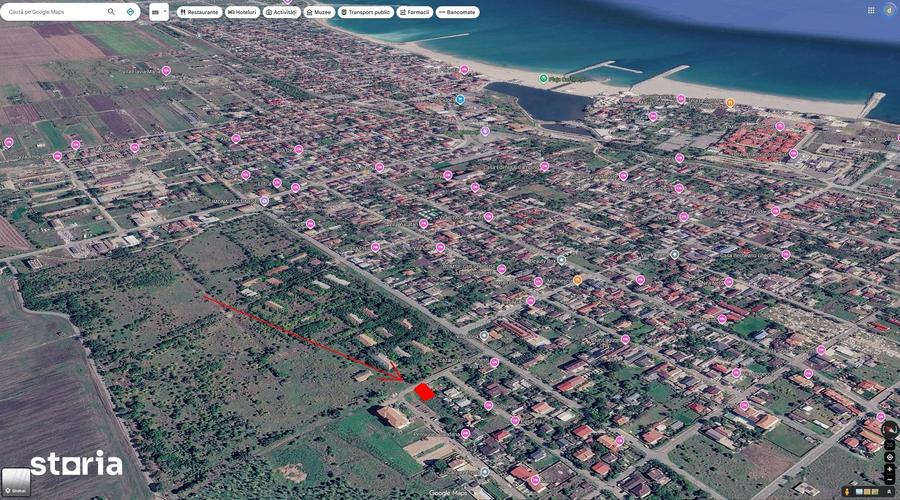Switch map type via the layers thumbnail
Viewport: 900px width, 500px height.
[x=16, y=482]
